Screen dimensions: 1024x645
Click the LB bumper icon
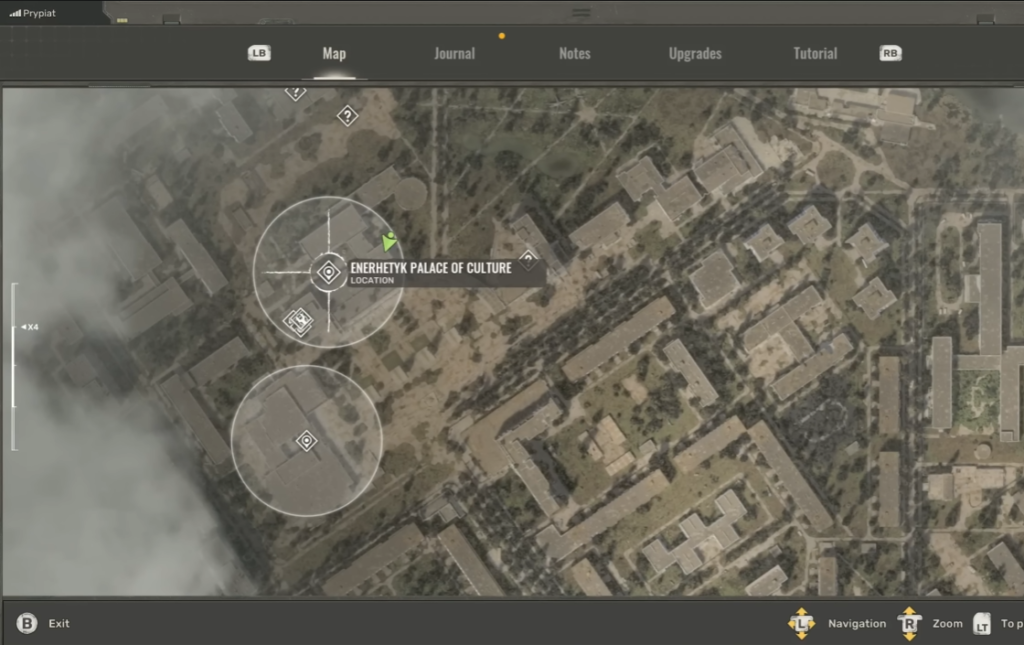pos(259,53)
